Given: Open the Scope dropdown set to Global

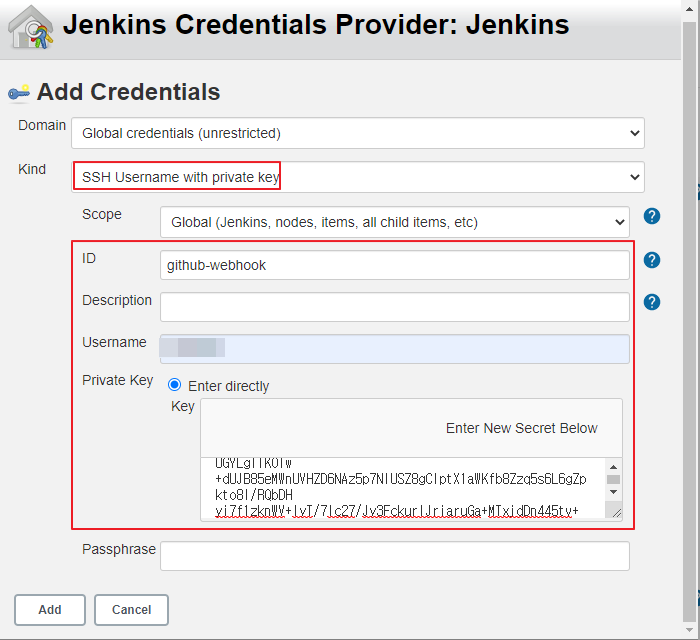Looking at the screenshot, I should click(x=395, y=222).
